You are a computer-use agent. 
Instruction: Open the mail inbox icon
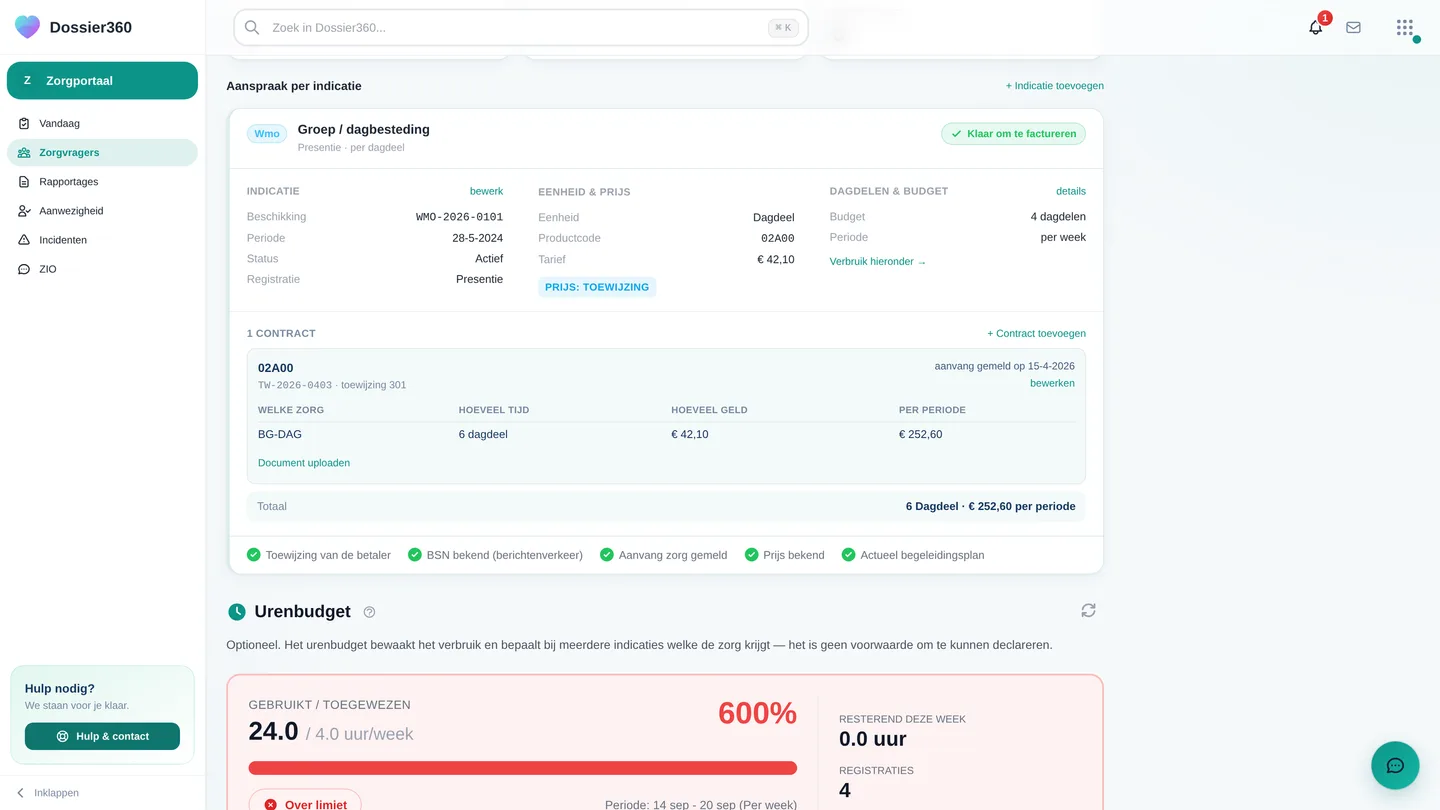1353,28
